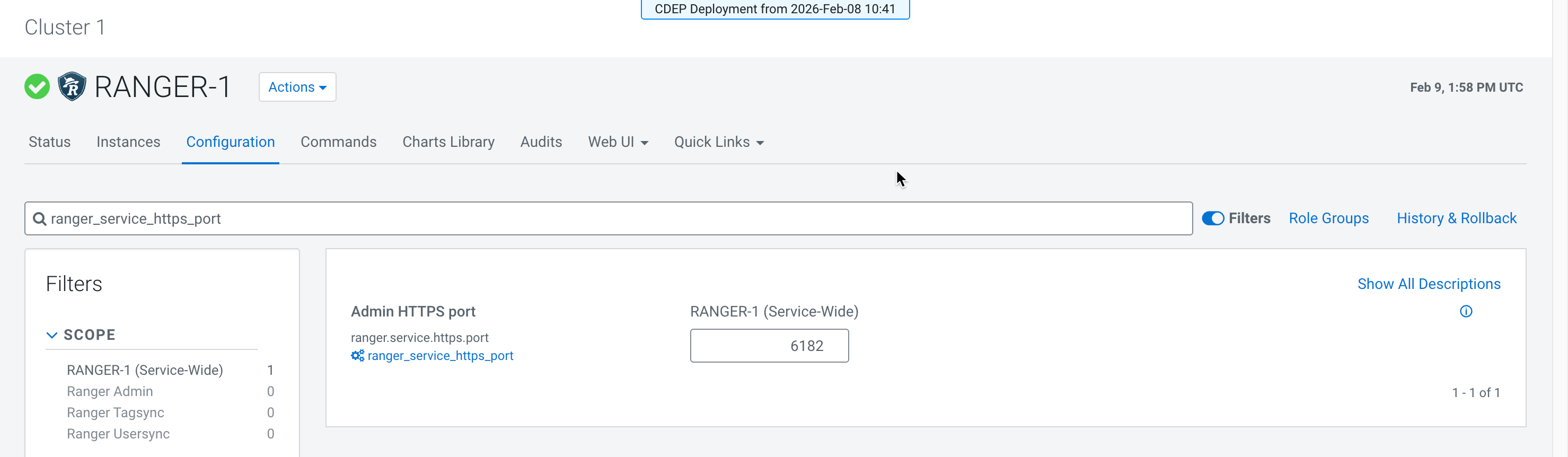Click the Ranger shield service icon
Viewport: 1568px width, 457px height.
coord(72,87)
